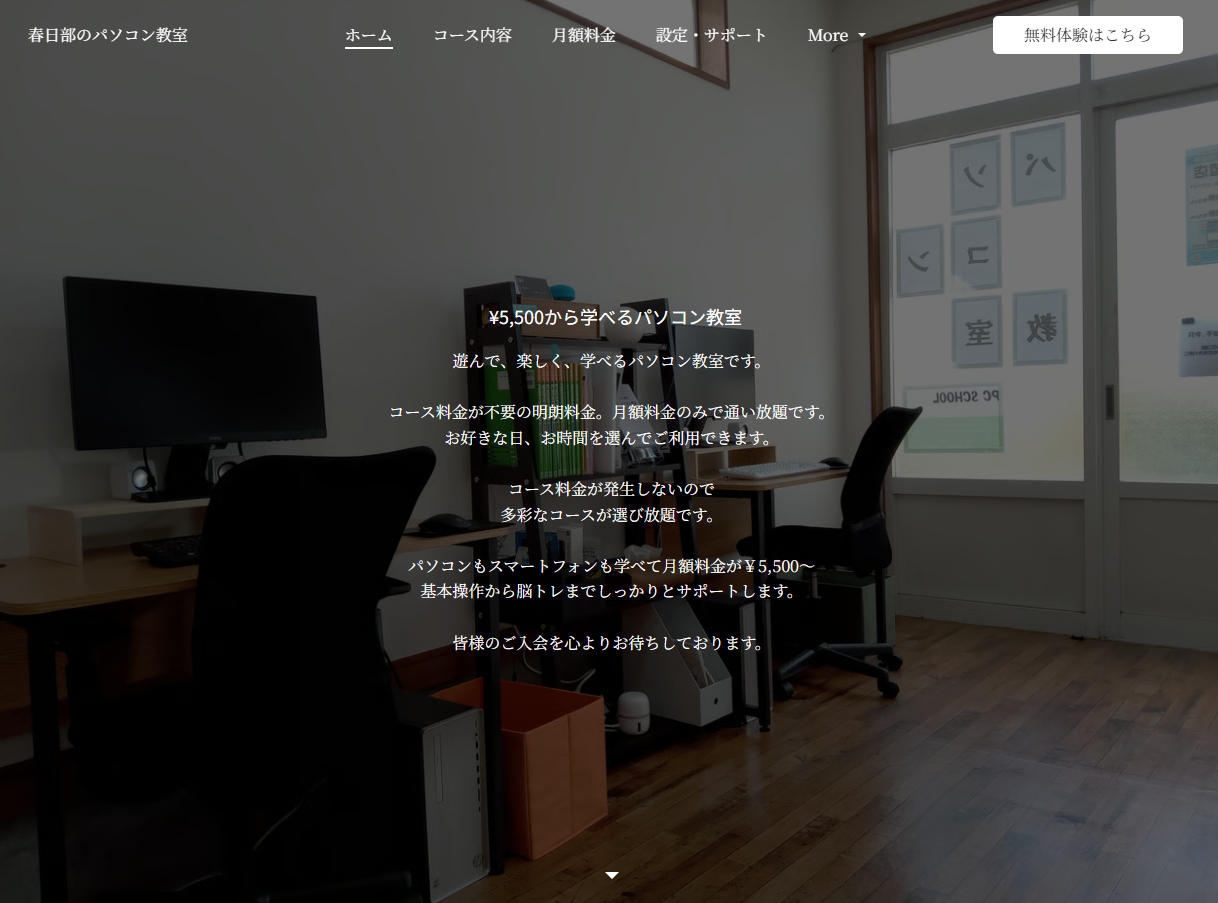Click the text コース料金が発生しないので

pyautogui.click(x=611, y=489)
